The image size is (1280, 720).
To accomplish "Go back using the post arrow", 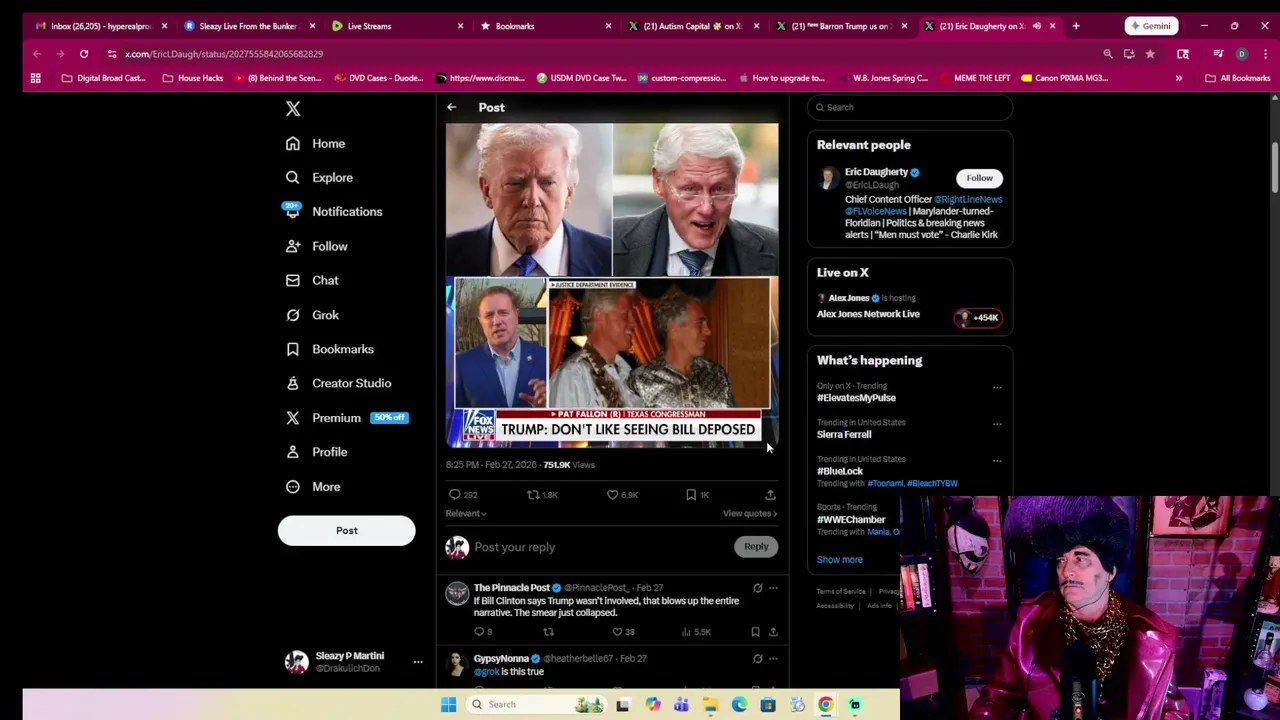I will pyautogui.click(x=451, y=107).
